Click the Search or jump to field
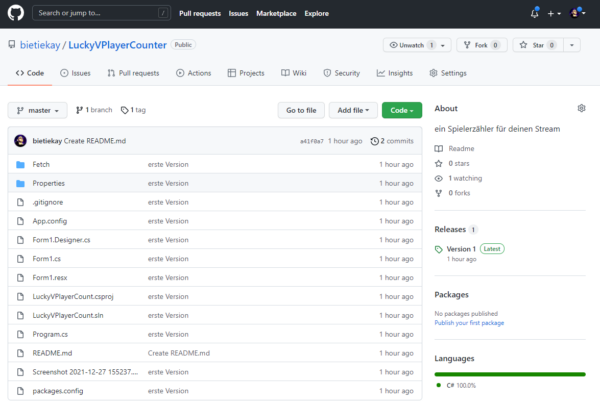The image size is (600, 405). (101, 13)
